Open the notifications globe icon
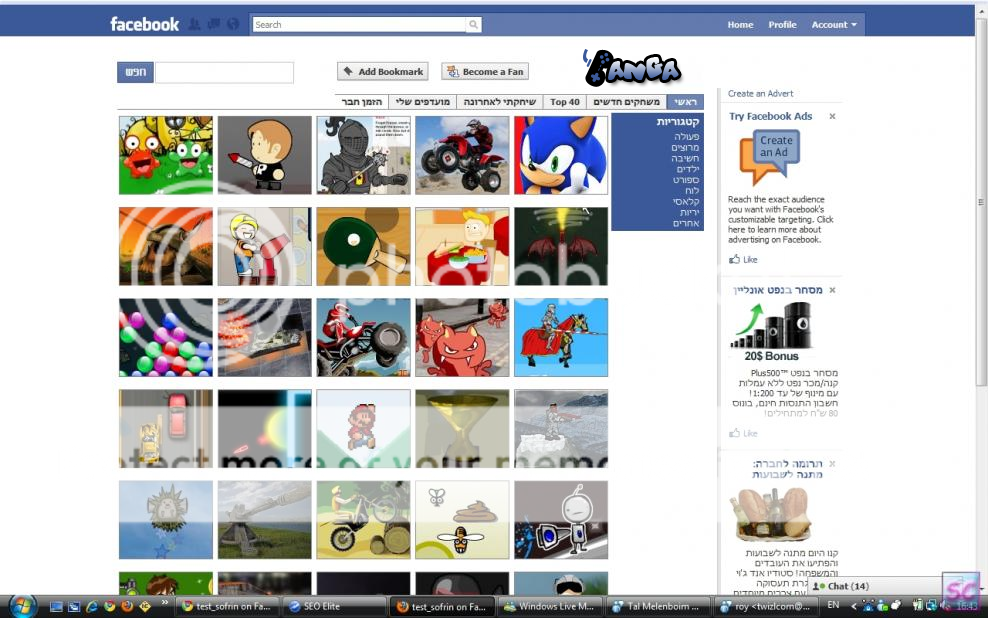This screenshot has width=988, height=618. click(x=233, y=24)
